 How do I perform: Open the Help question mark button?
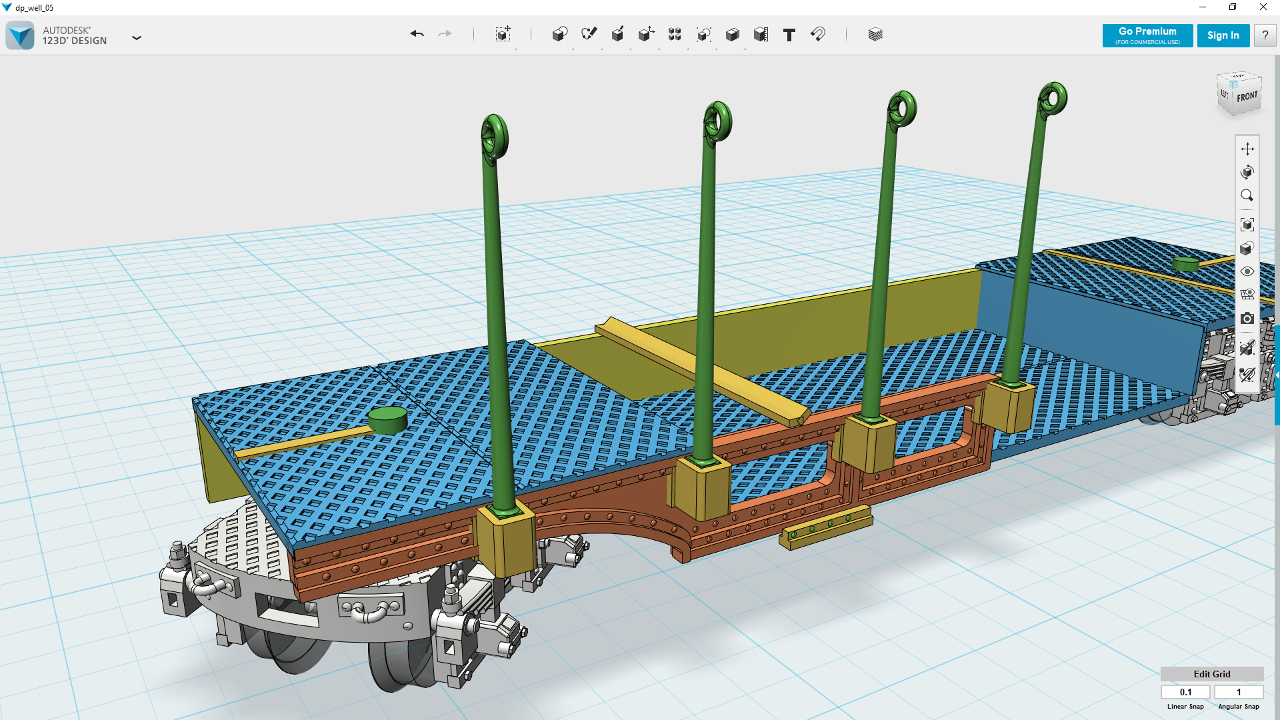point(1265,35)
